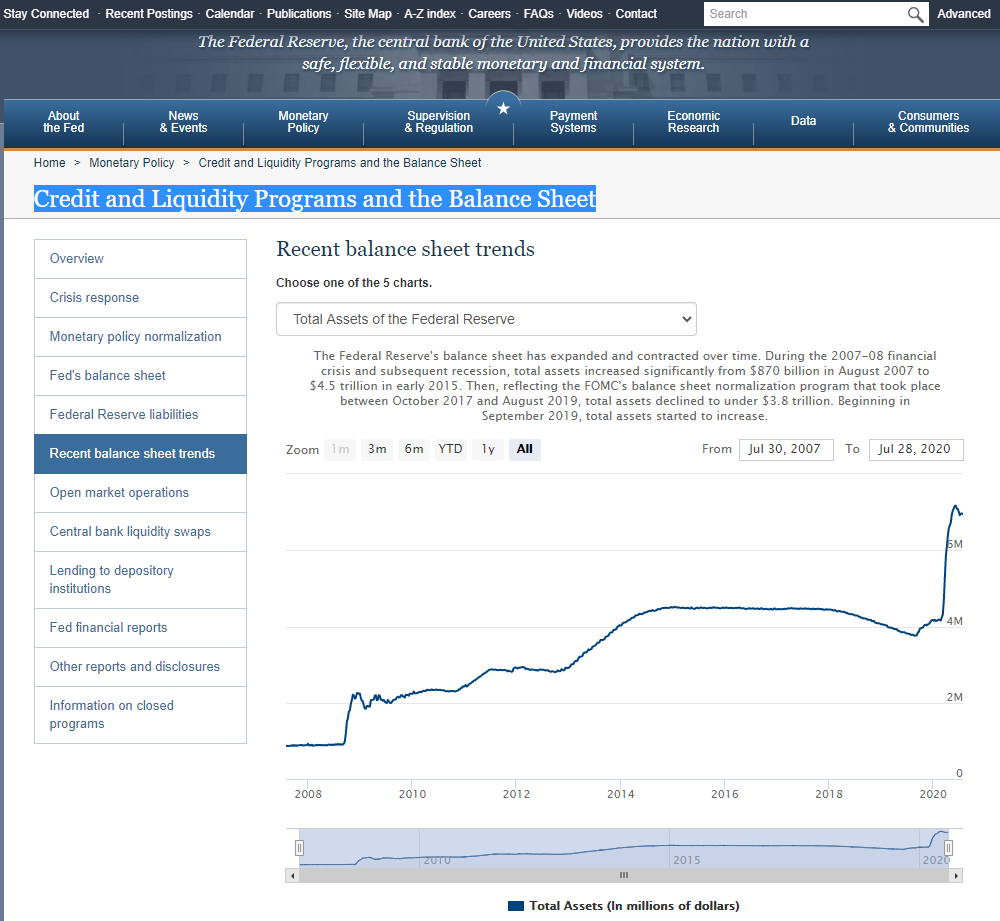Open Supervision & Regulation menu

click(439, 122)
